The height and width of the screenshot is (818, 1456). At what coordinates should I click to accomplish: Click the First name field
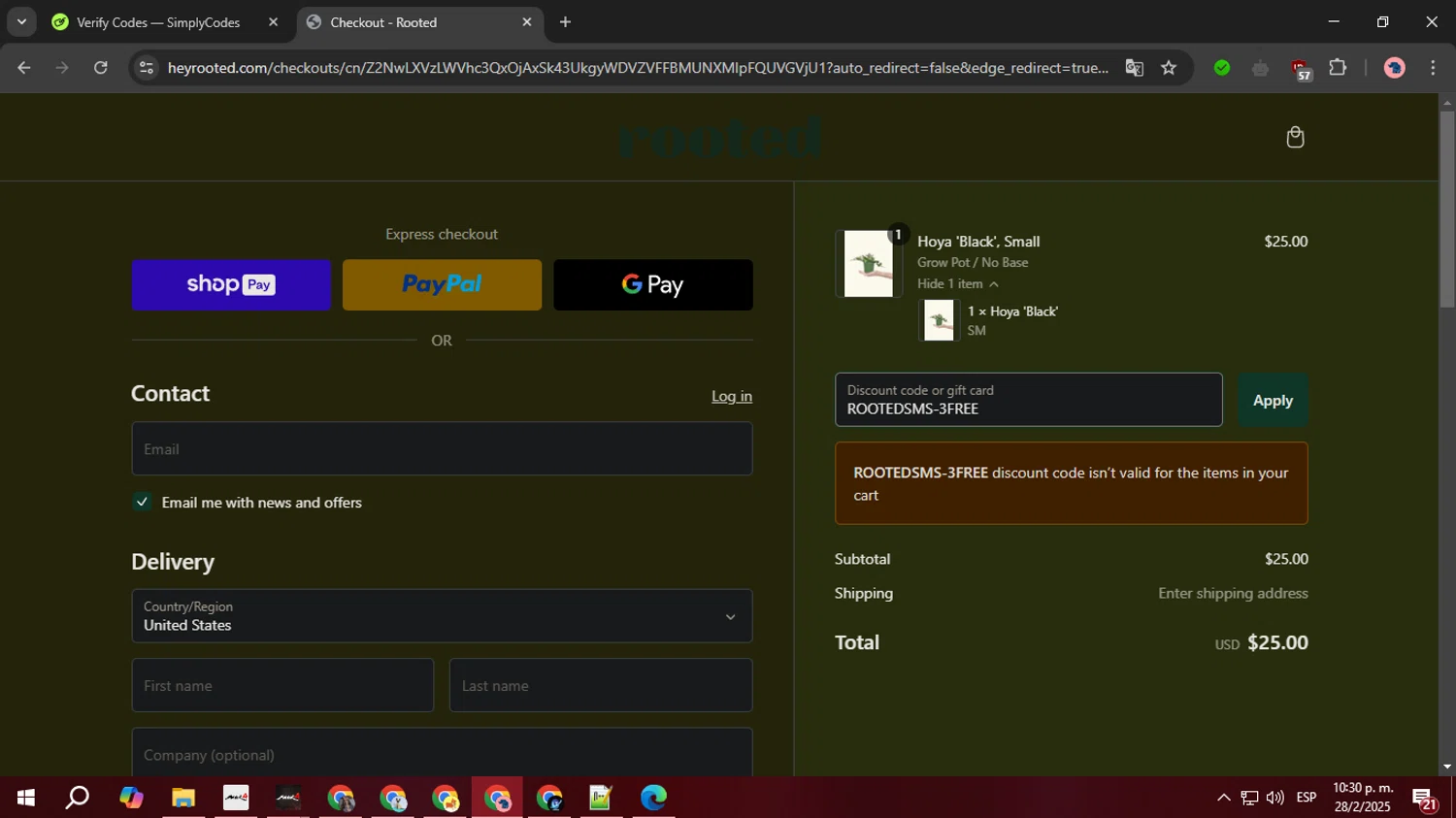click(282, 685)
